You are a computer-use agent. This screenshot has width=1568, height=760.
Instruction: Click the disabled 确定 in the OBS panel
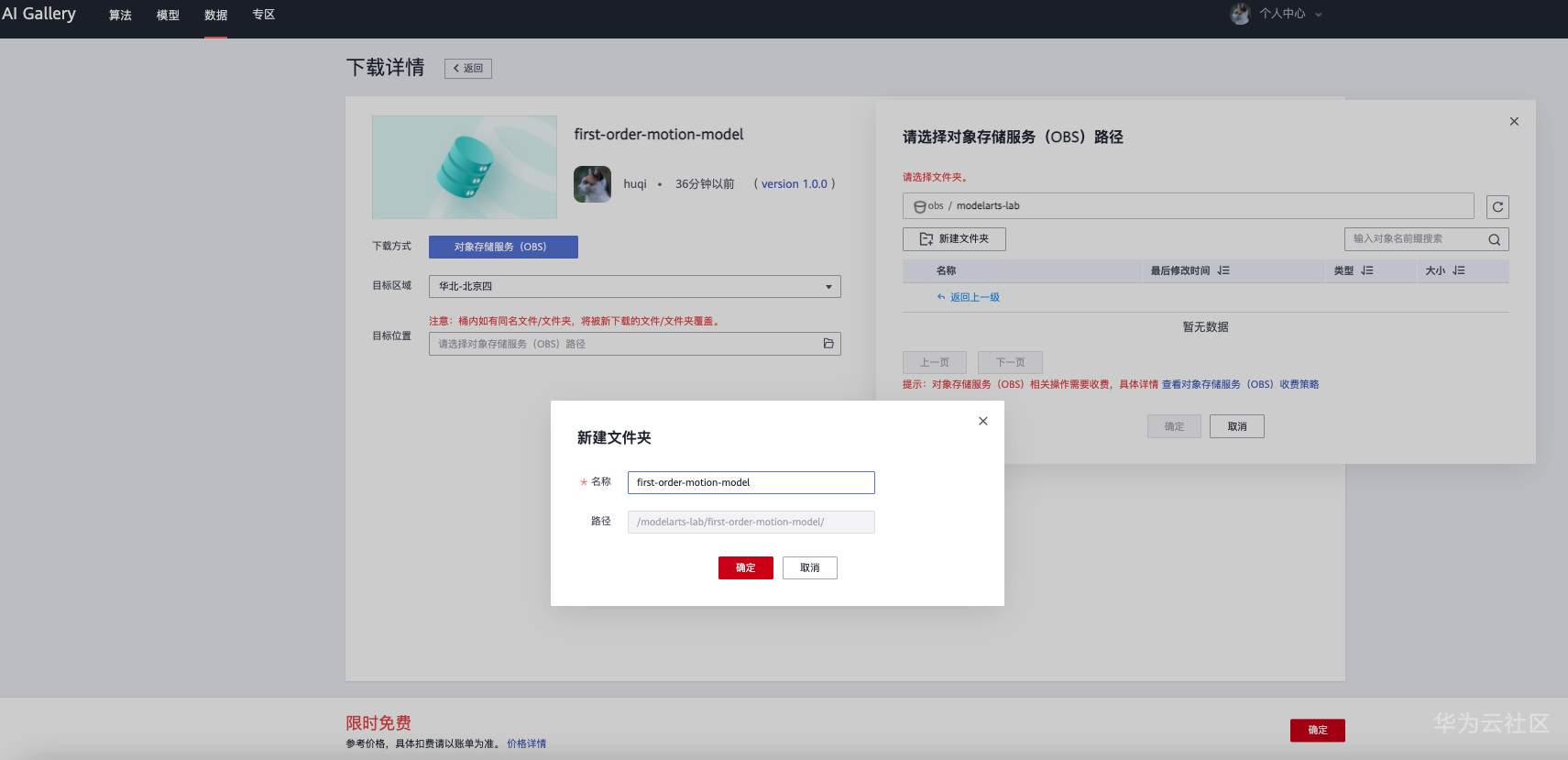coord(1174,426)
